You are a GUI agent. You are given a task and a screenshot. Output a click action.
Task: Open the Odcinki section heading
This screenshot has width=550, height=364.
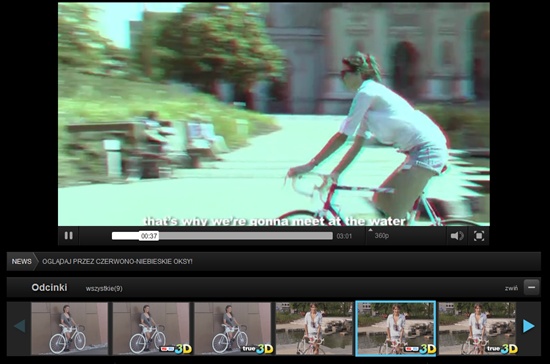click(x=49, y=288)
